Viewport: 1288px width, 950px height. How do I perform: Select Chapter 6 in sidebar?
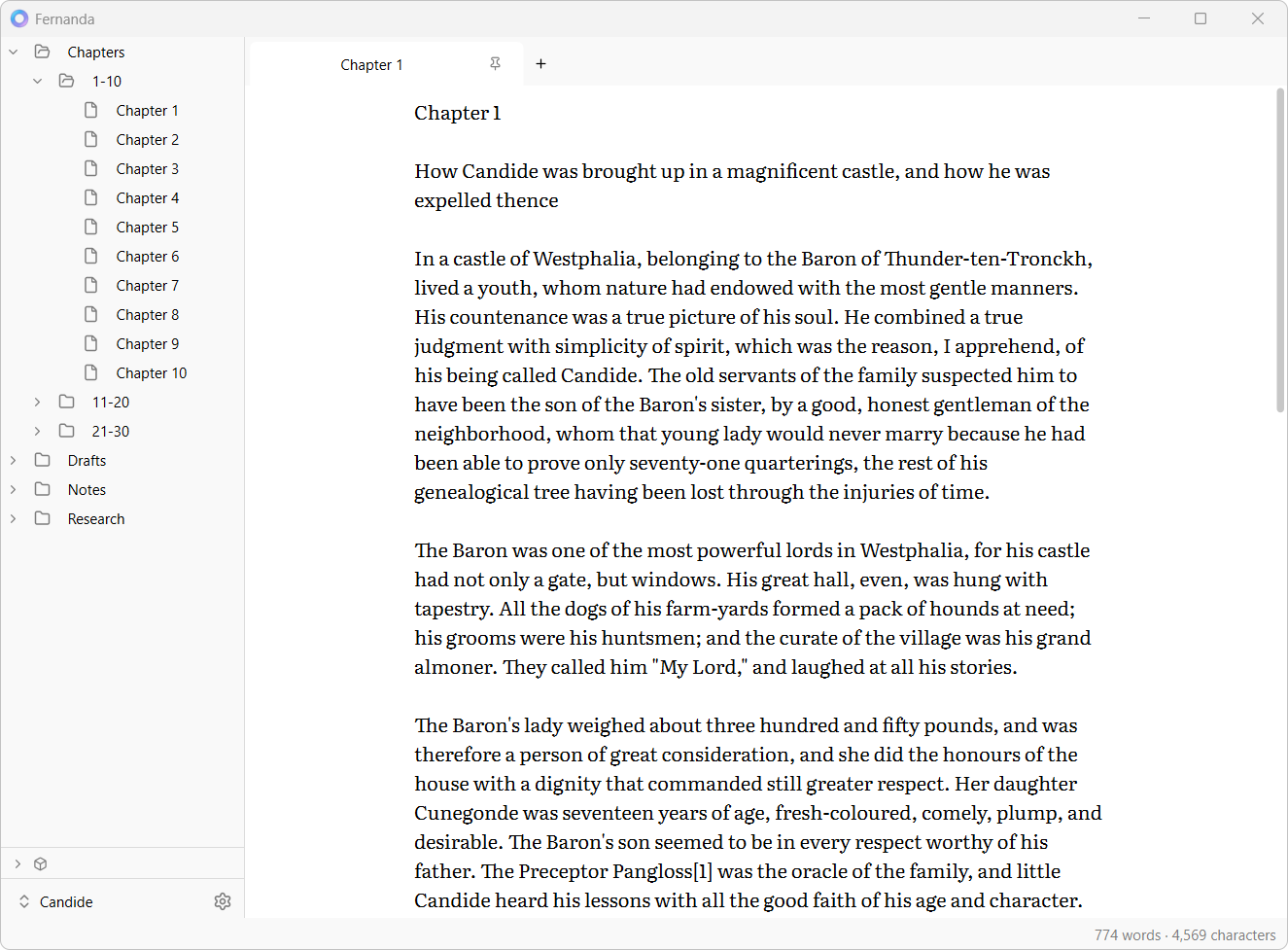tap(147, 256)
